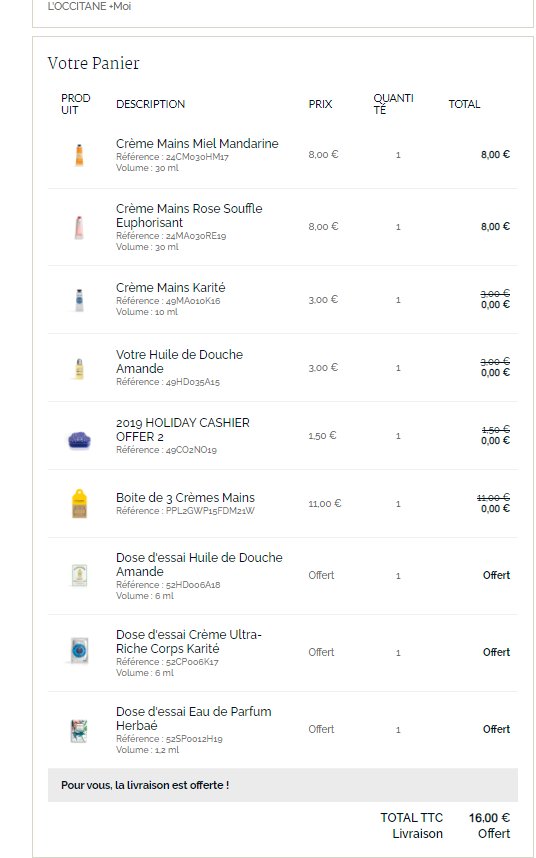The image size is (536, 858).
Task: Click the Dose d'essai Huile de Douche sample image
Action: [79, 576]
